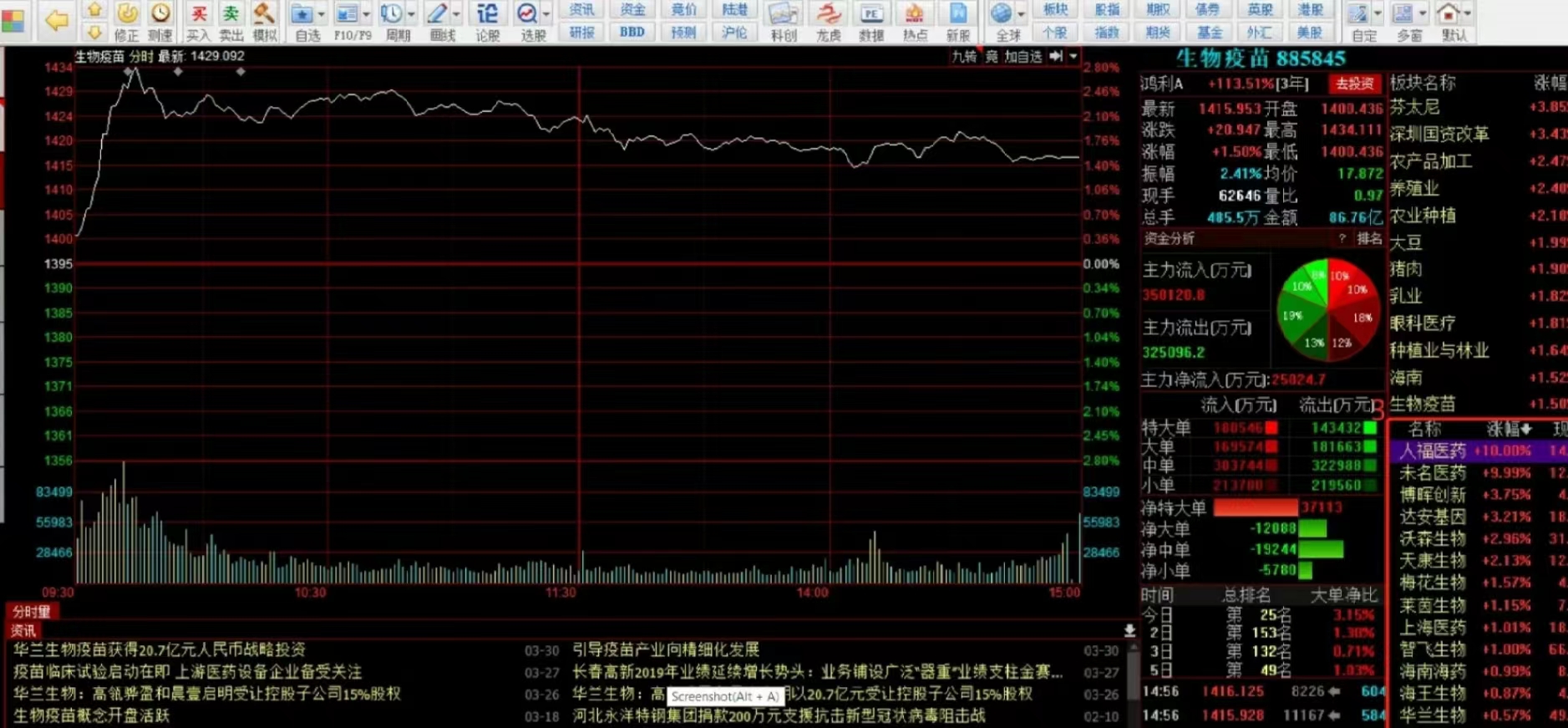Open the F10/F9 company info icon
Screen dimensions: 1568x728
point(348,21)
